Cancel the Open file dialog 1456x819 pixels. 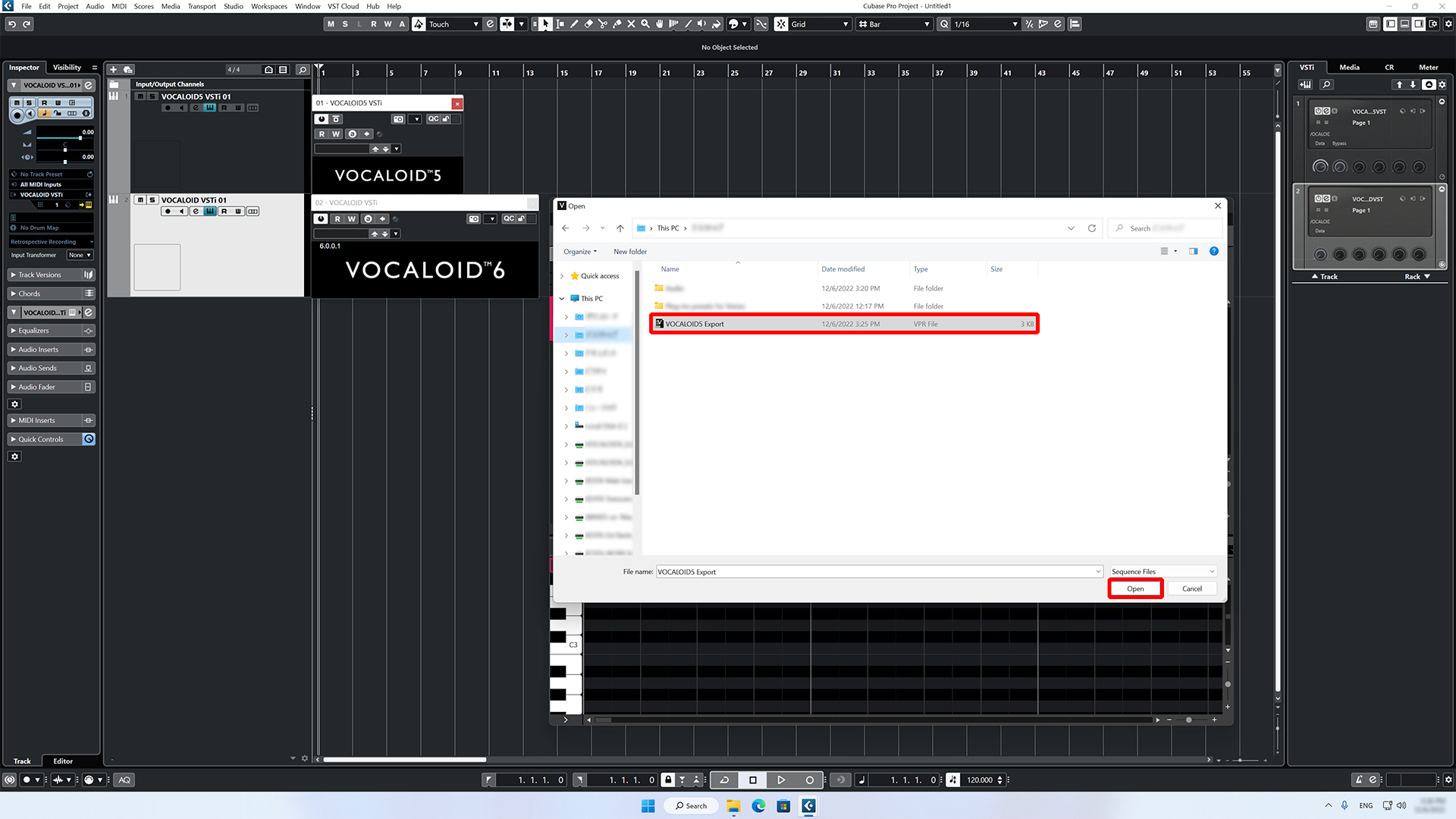point(1191,588)
